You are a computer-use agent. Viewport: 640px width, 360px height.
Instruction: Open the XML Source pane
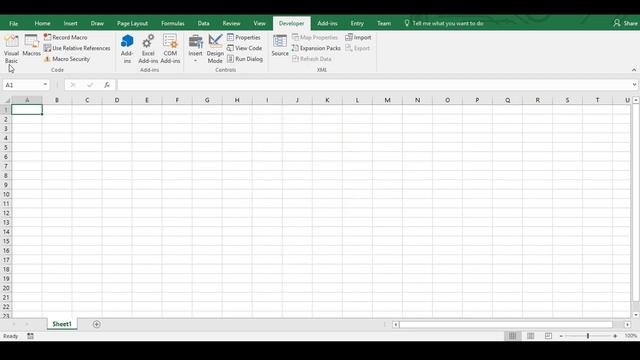click(x=280, y=46)
